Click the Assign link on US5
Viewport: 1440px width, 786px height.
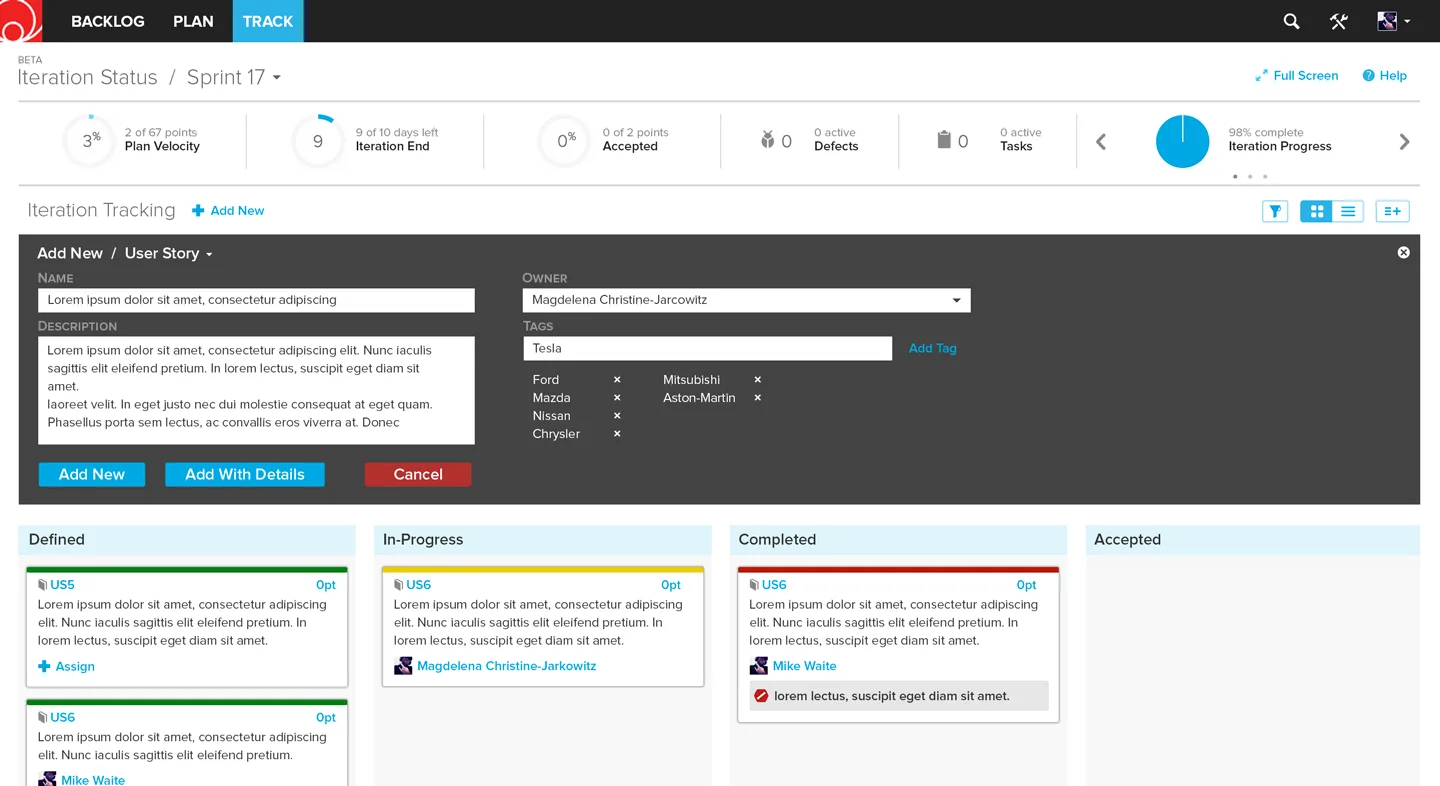coord(66,667)
